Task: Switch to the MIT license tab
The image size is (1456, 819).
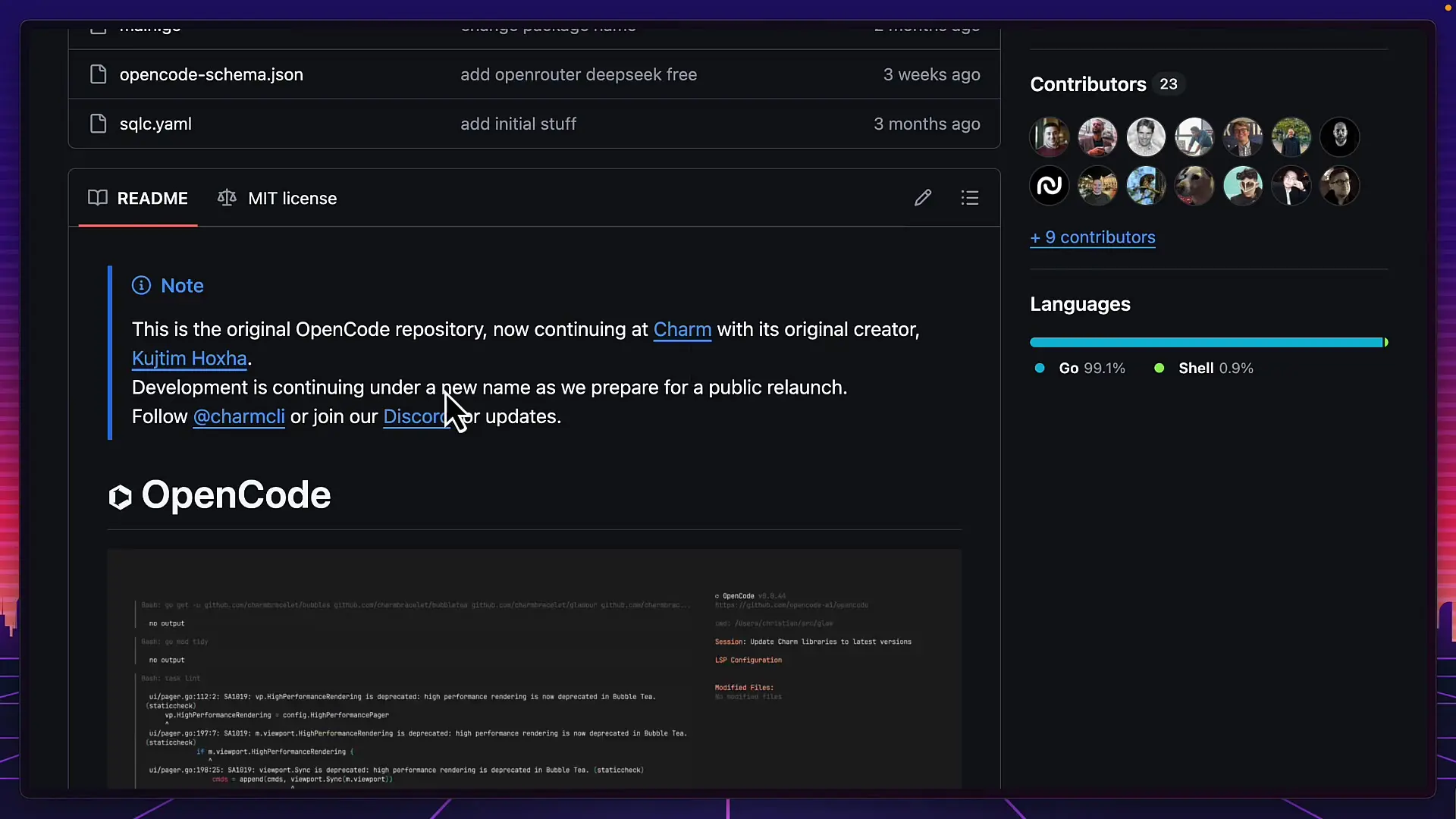Action: click(x=278, y=198)
